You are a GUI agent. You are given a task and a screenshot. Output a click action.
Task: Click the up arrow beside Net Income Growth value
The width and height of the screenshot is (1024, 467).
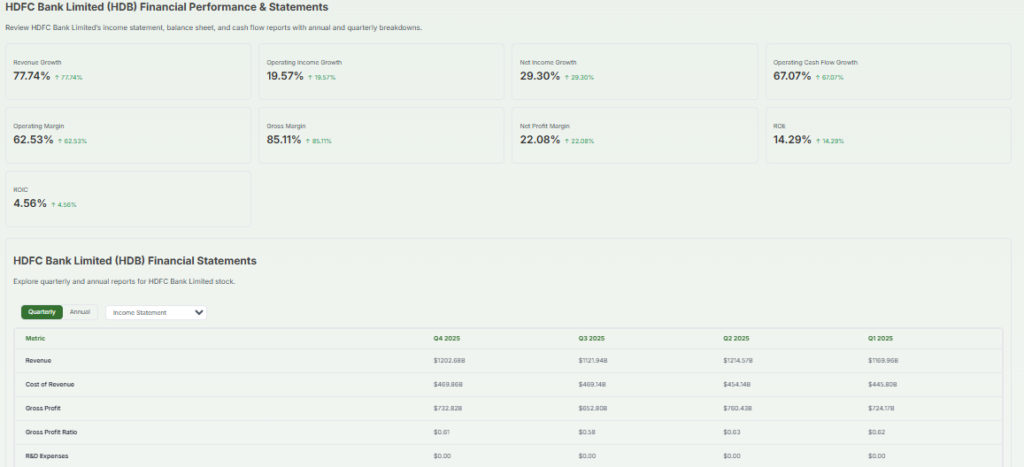pos(566,77)
